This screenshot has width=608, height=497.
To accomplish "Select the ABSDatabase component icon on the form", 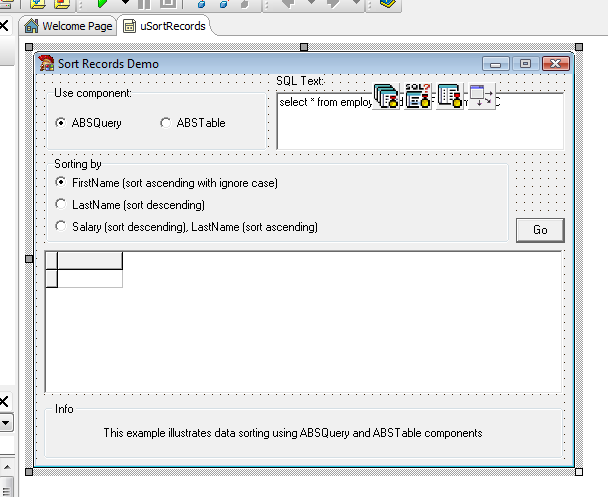I will (386, 97).
